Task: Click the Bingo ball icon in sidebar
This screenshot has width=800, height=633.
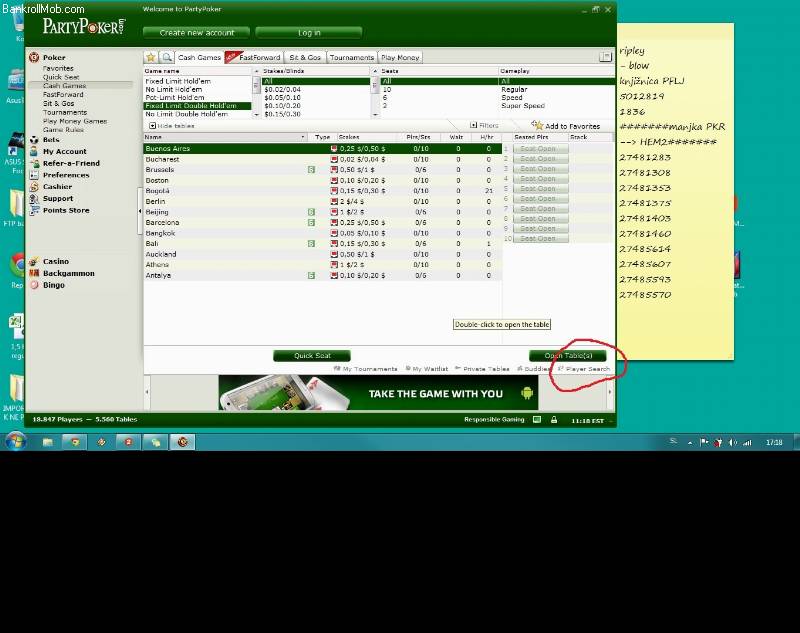Action: coord(34,285)
